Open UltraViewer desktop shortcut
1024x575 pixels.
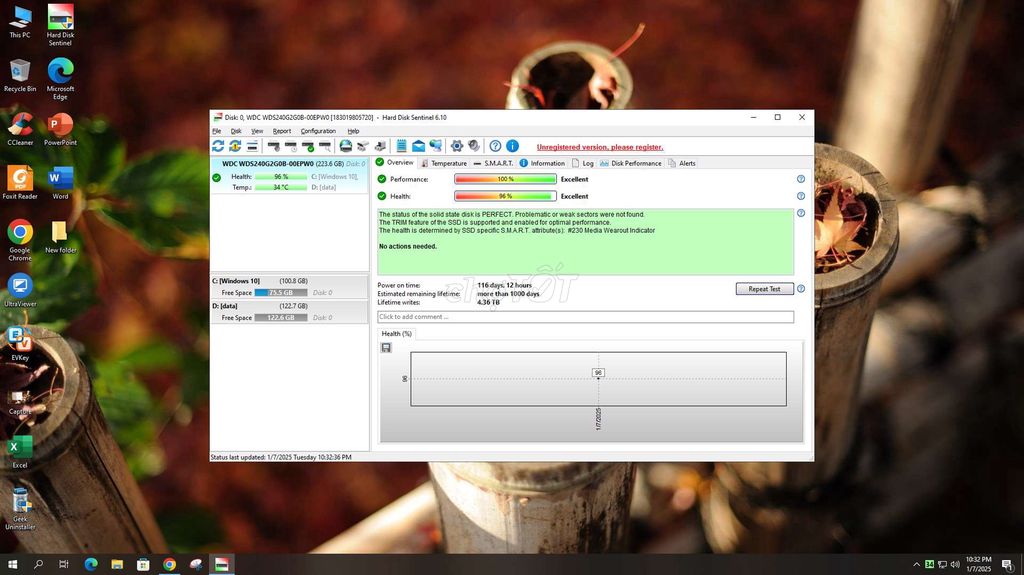point(20,290)
